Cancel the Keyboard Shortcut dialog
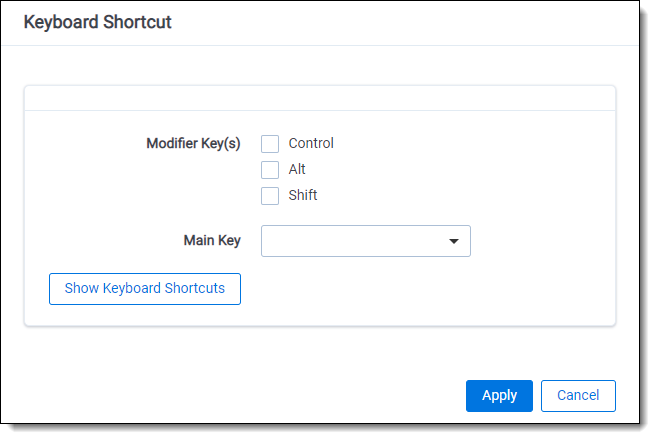The width and height of the screenshot is (655, 439). (x=578, y=395)
